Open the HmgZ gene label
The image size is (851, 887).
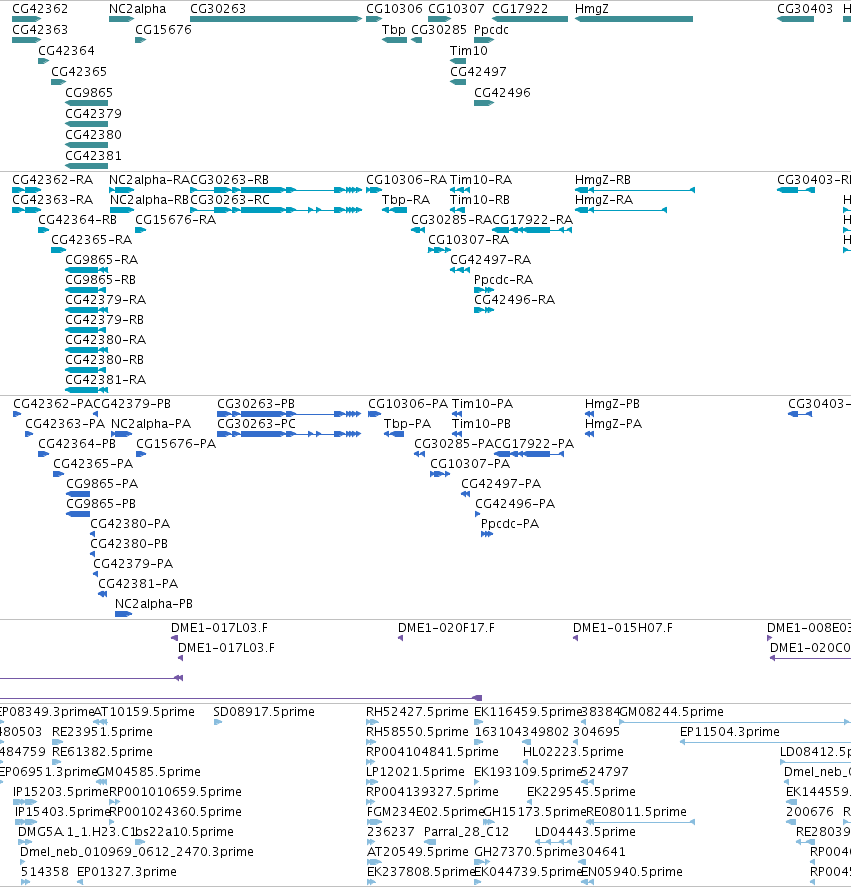pos(591,9)
